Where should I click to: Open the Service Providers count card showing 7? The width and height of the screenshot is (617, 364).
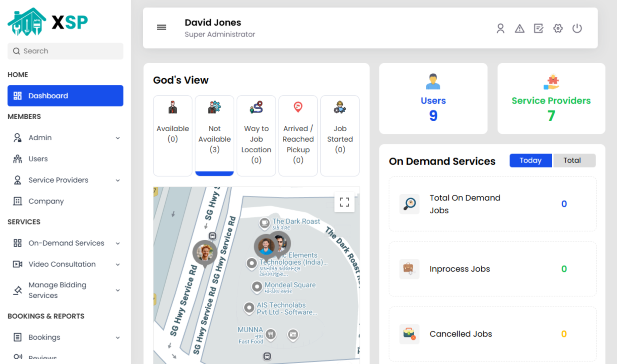point(551,98)
